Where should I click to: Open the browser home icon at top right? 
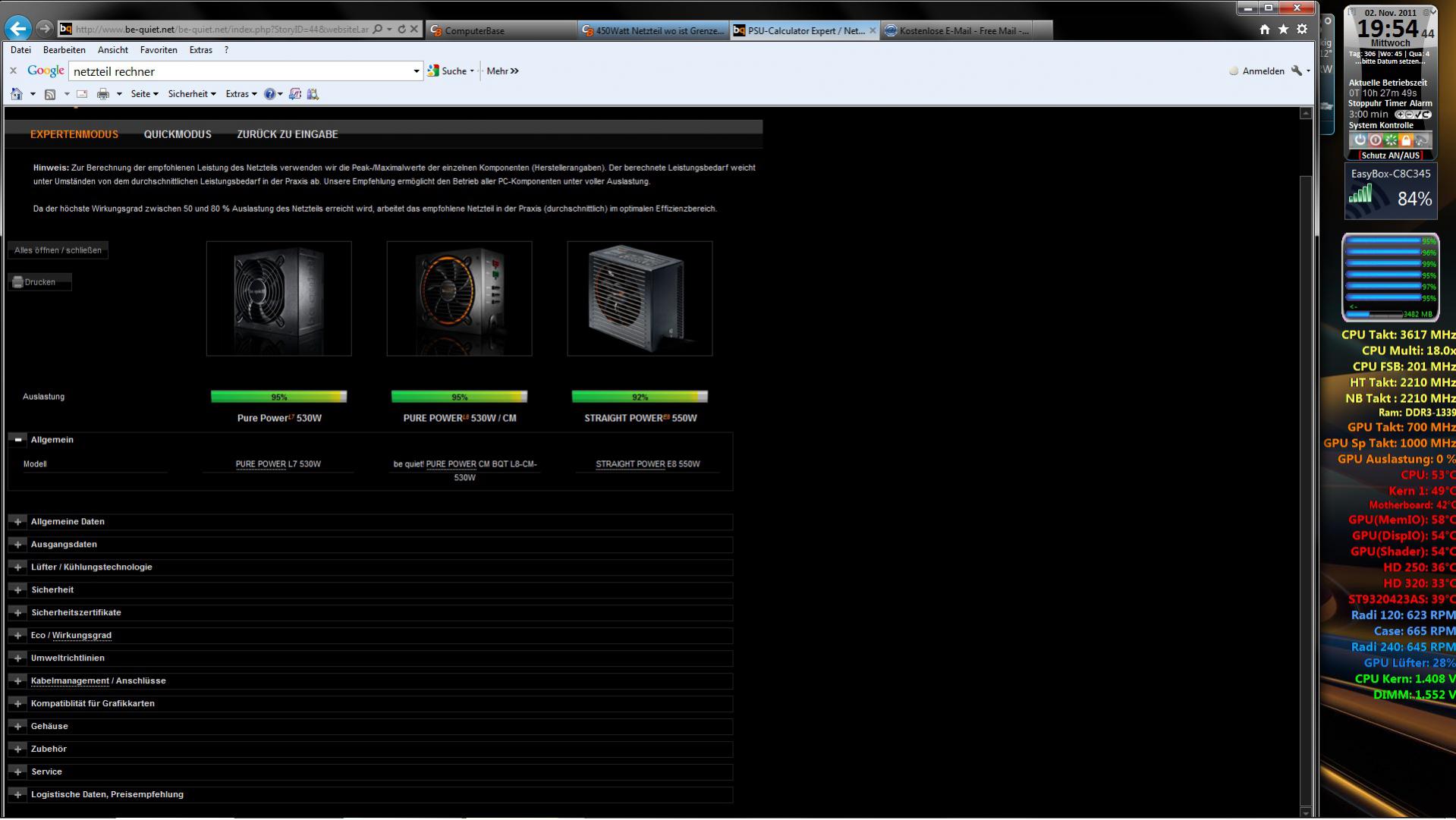(x=1264, y=29)
